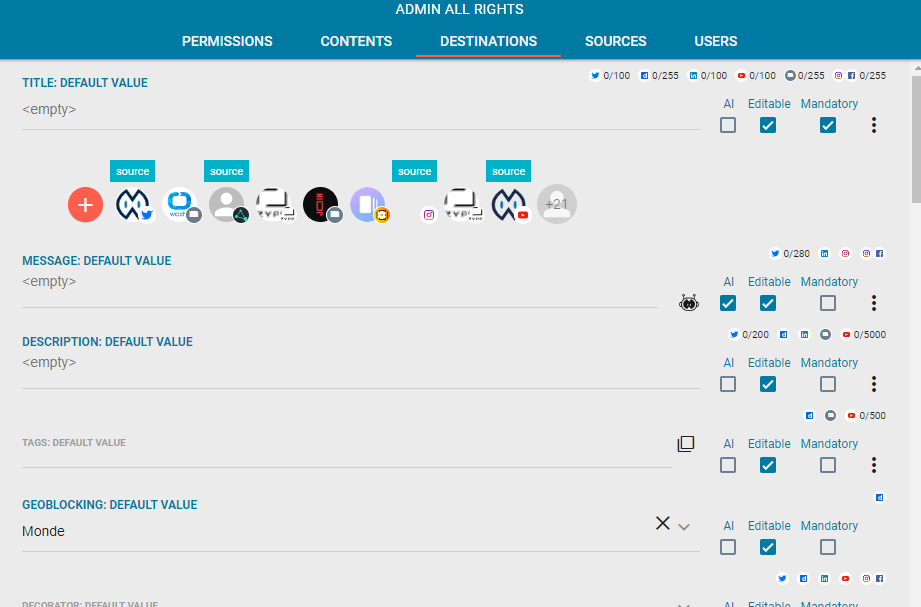This screenshot has height=607, width=921.
Task: Open the Description row three-dot menu
Action: click(x=874, y=384)
